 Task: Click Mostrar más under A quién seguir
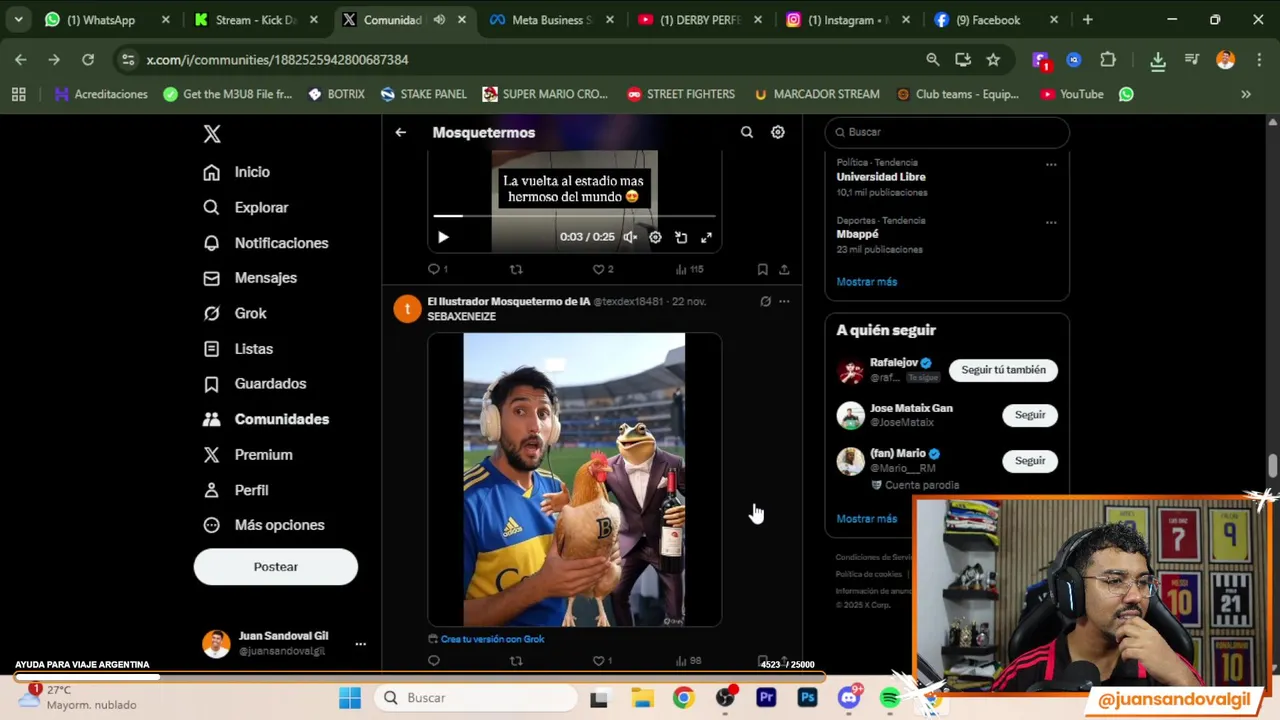pyautogui.click(x=867, y=519)
